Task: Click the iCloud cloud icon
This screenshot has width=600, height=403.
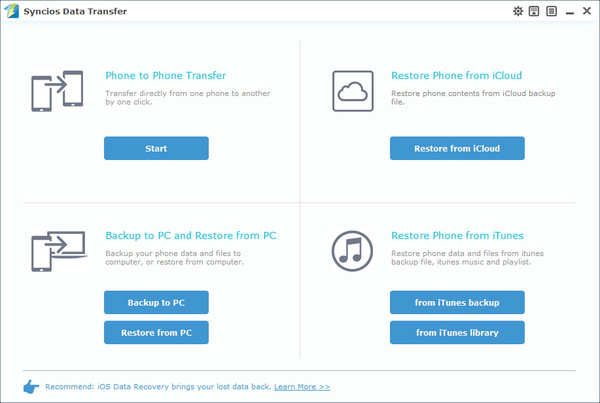Action: pos(352,92)
